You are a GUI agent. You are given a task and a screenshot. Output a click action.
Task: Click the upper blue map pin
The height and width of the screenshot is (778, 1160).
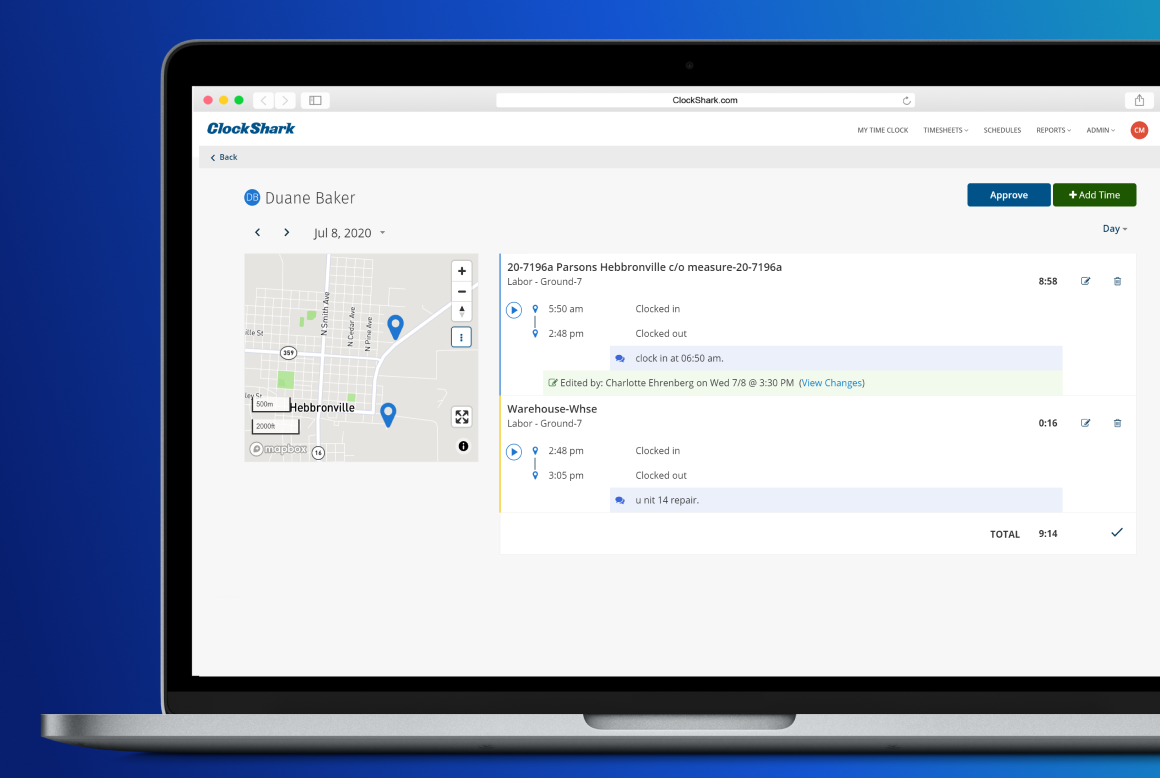[396, 326]
